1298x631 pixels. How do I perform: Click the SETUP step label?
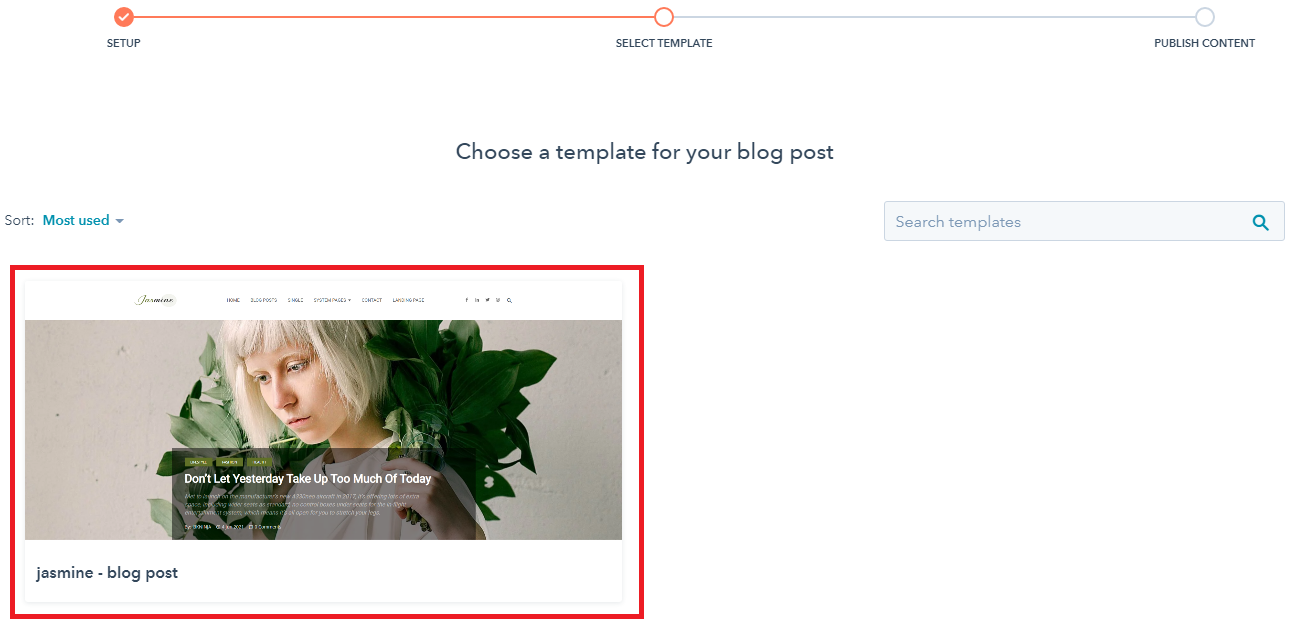(x=124, y=43)
